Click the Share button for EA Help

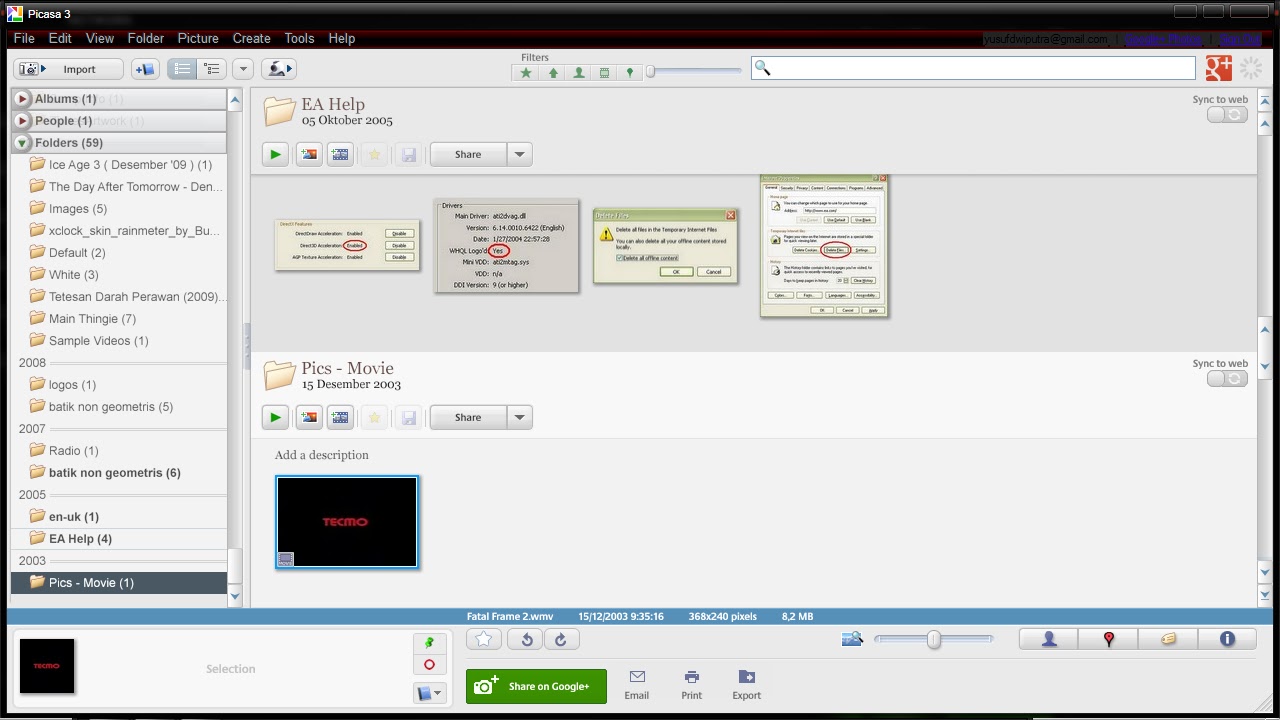pyautogui.click(x=468, y=154)
